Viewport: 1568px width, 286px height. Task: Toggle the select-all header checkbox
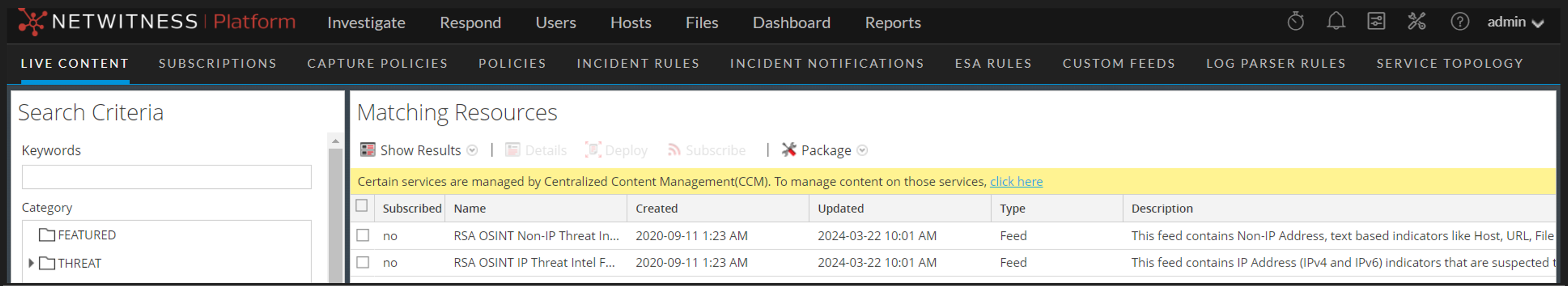pyautogui.click(x=362, y=206)
